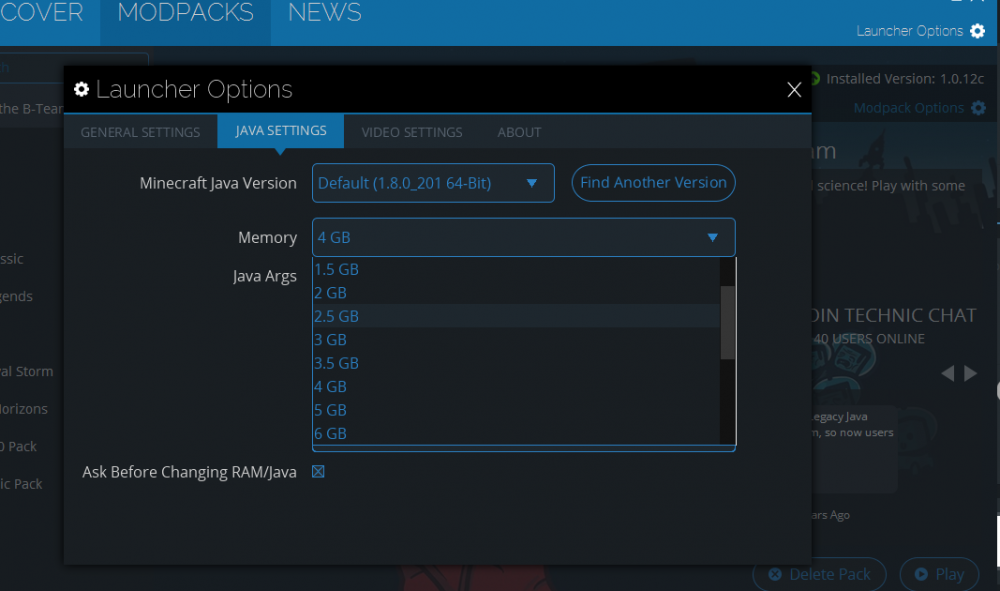Close the Launcher Options dialog
This screenshot has width=1000, height=591.
point(794,90)
